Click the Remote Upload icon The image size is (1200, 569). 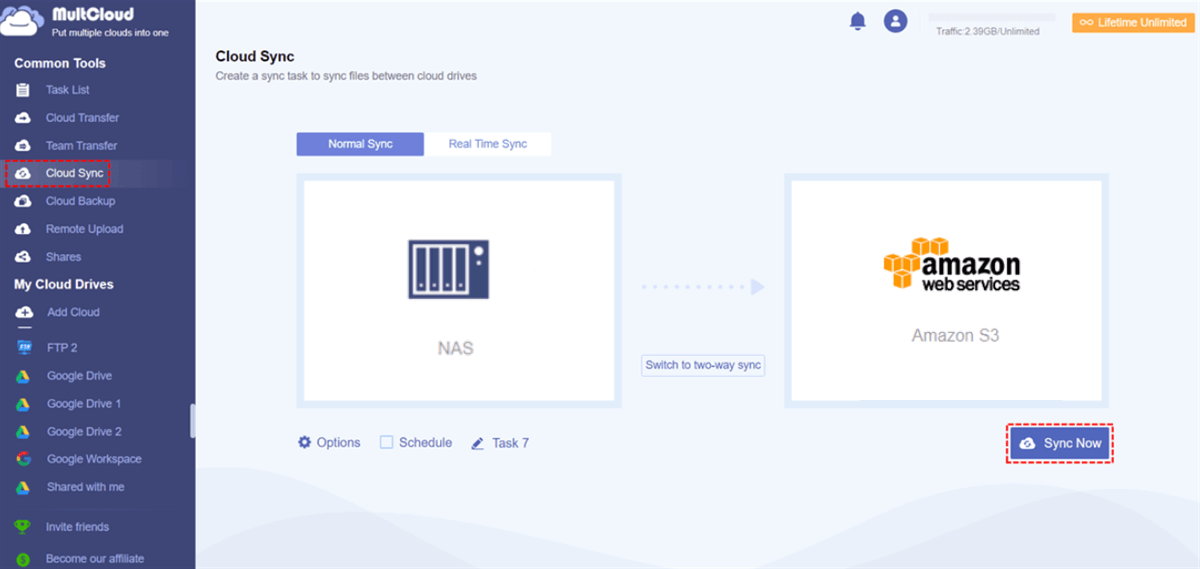pos(24,229)
